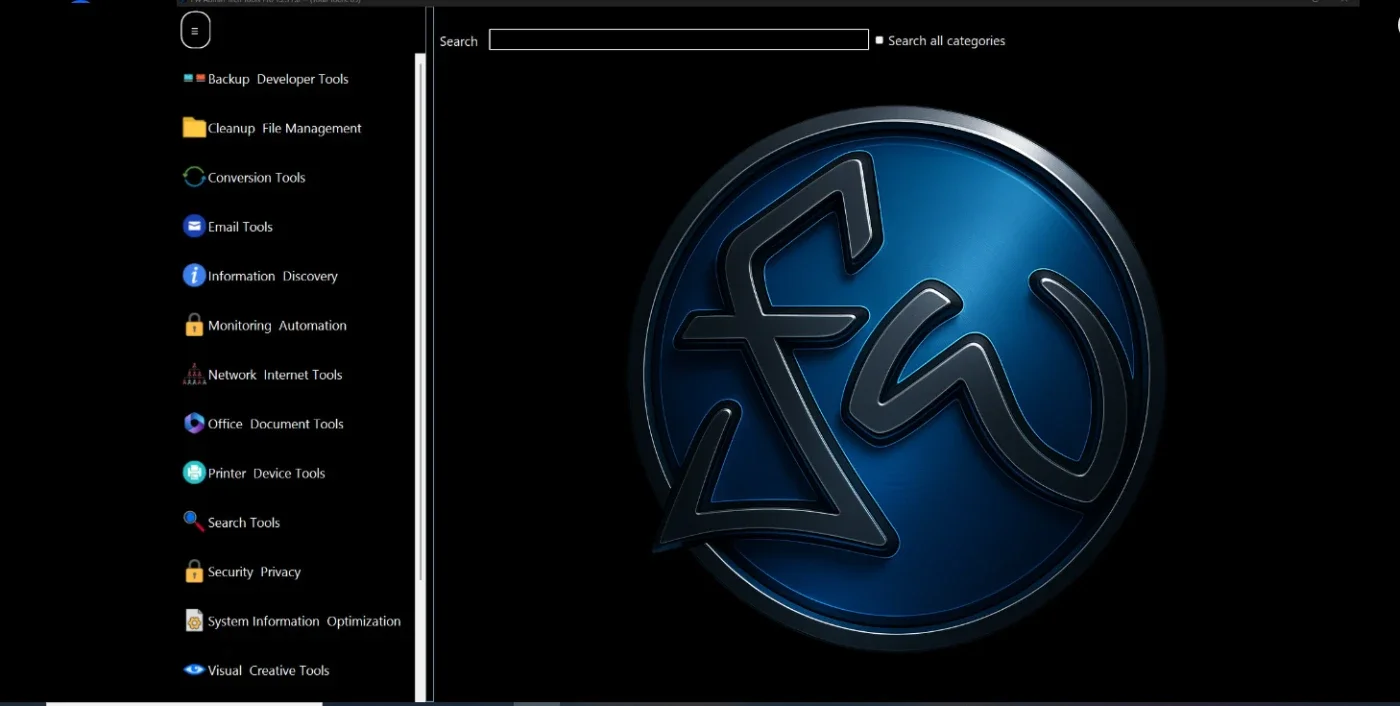Screen dimensions: 1400x706
Task: Click the Information Discovery info icon
Action: [x=194, y=275]
